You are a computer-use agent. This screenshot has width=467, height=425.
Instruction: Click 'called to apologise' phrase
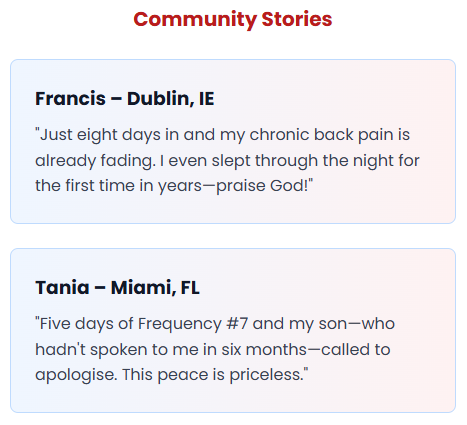tap(213, 362)
